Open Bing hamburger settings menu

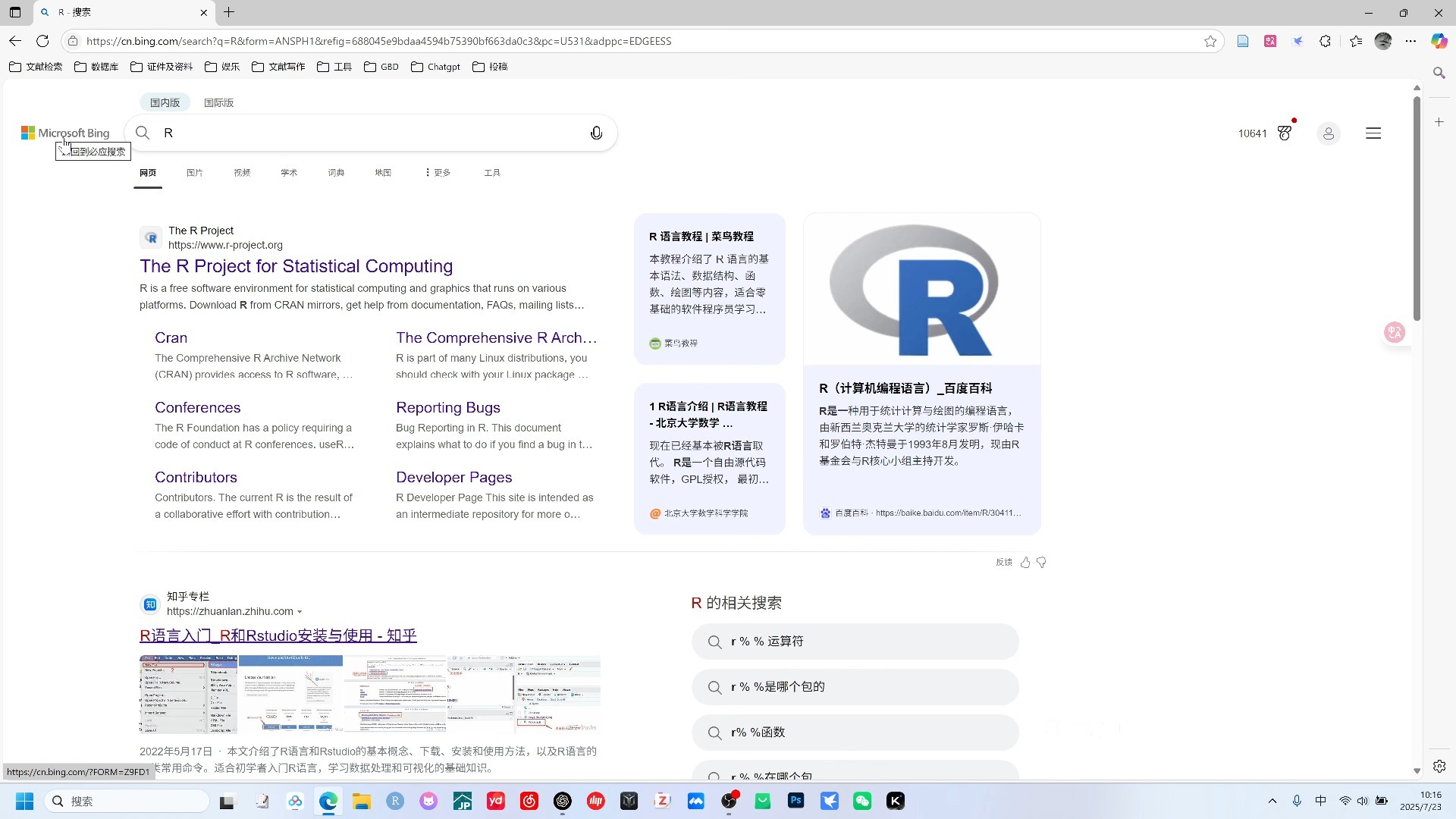pos(1373,133)
